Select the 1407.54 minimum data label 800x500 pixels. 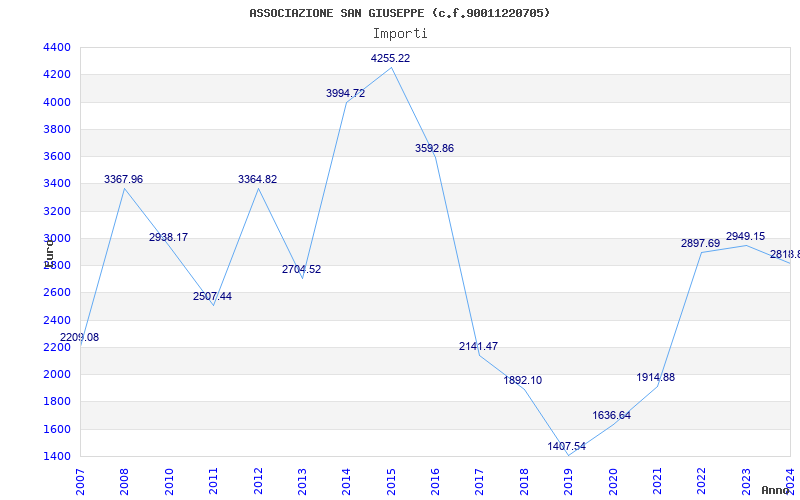click(x=567, y=447)
